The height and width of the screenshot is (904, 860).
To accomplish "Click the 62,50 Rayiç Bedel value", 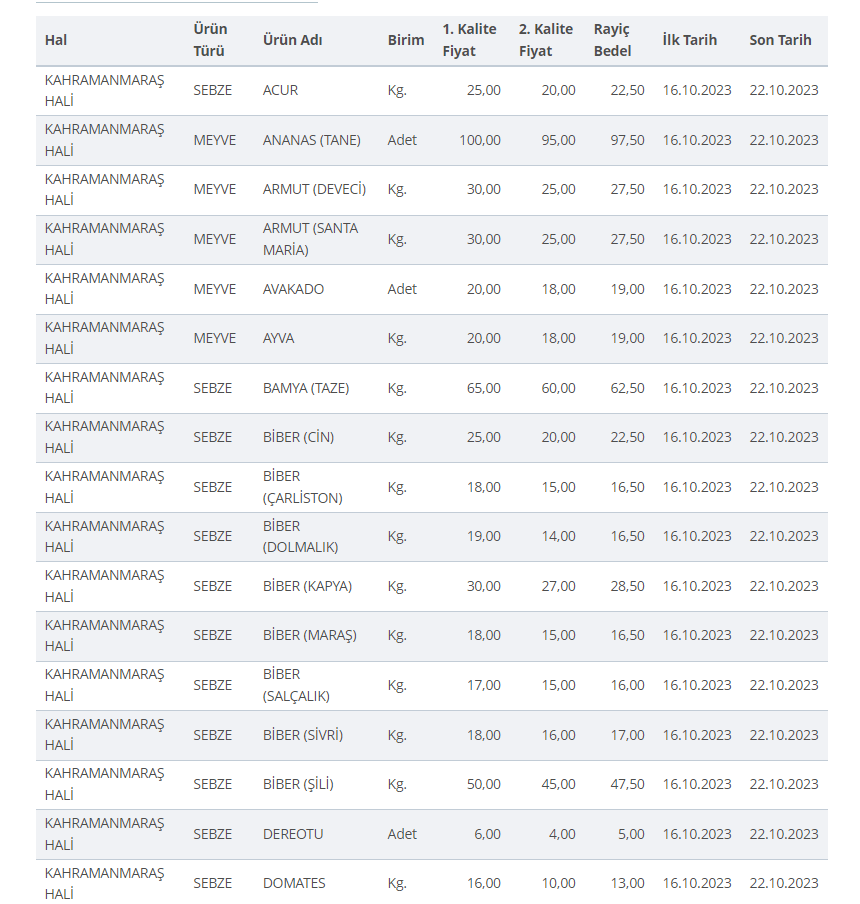I will coord(628,388).
